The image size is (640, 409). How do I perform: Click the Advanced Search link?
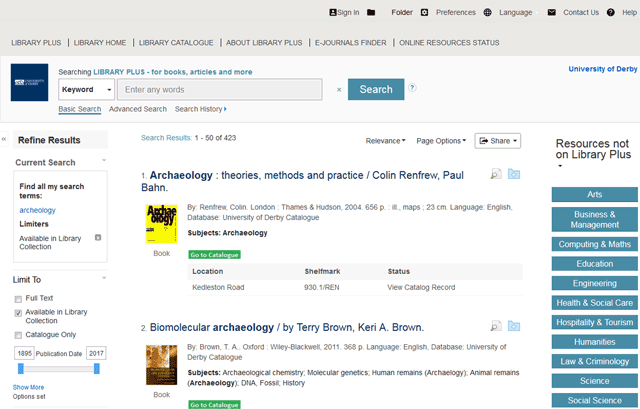click(x=138, y=109)
